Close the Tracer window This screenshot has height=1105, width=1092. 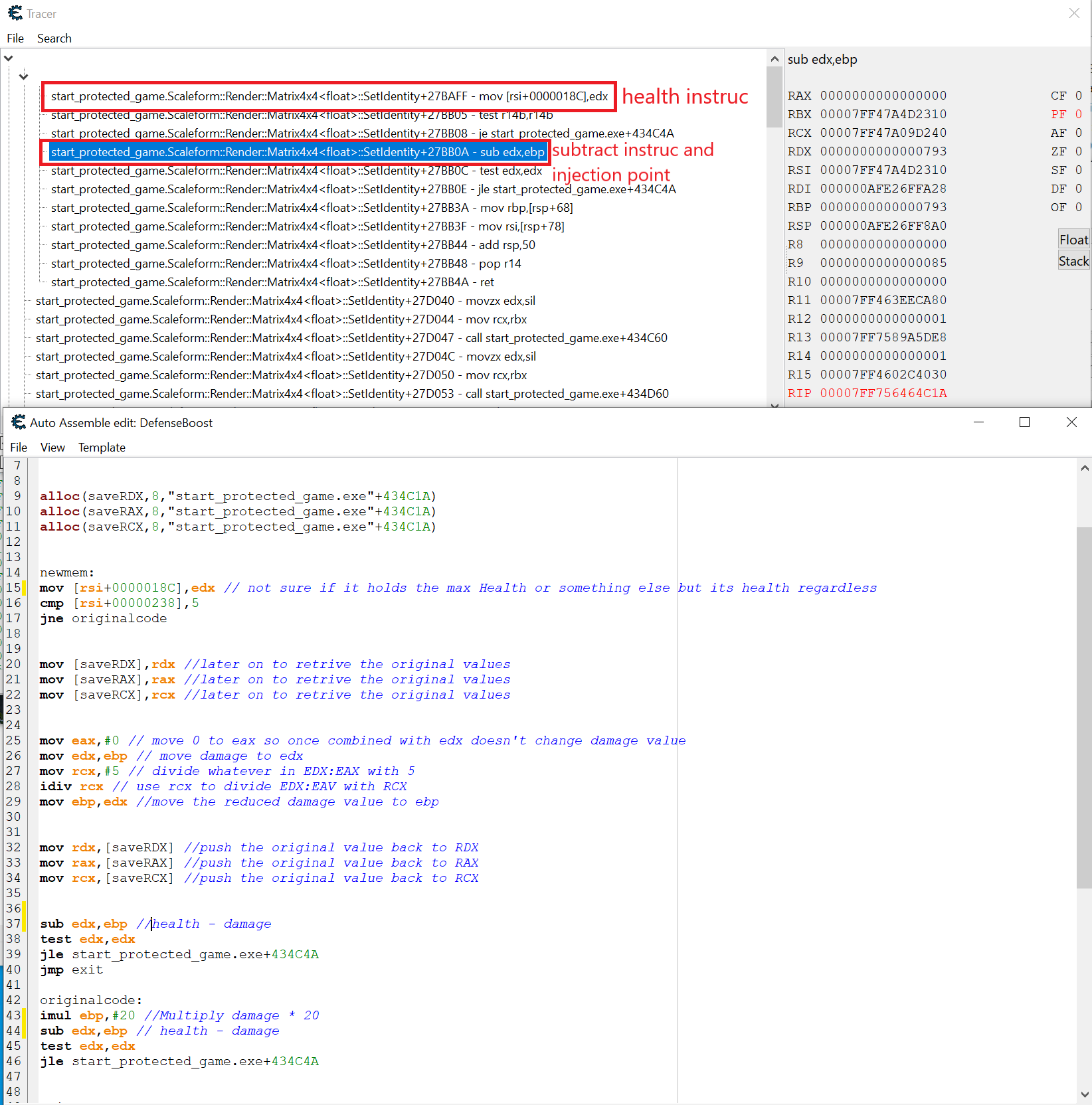pyautogui.click(x=1073, y=13)
